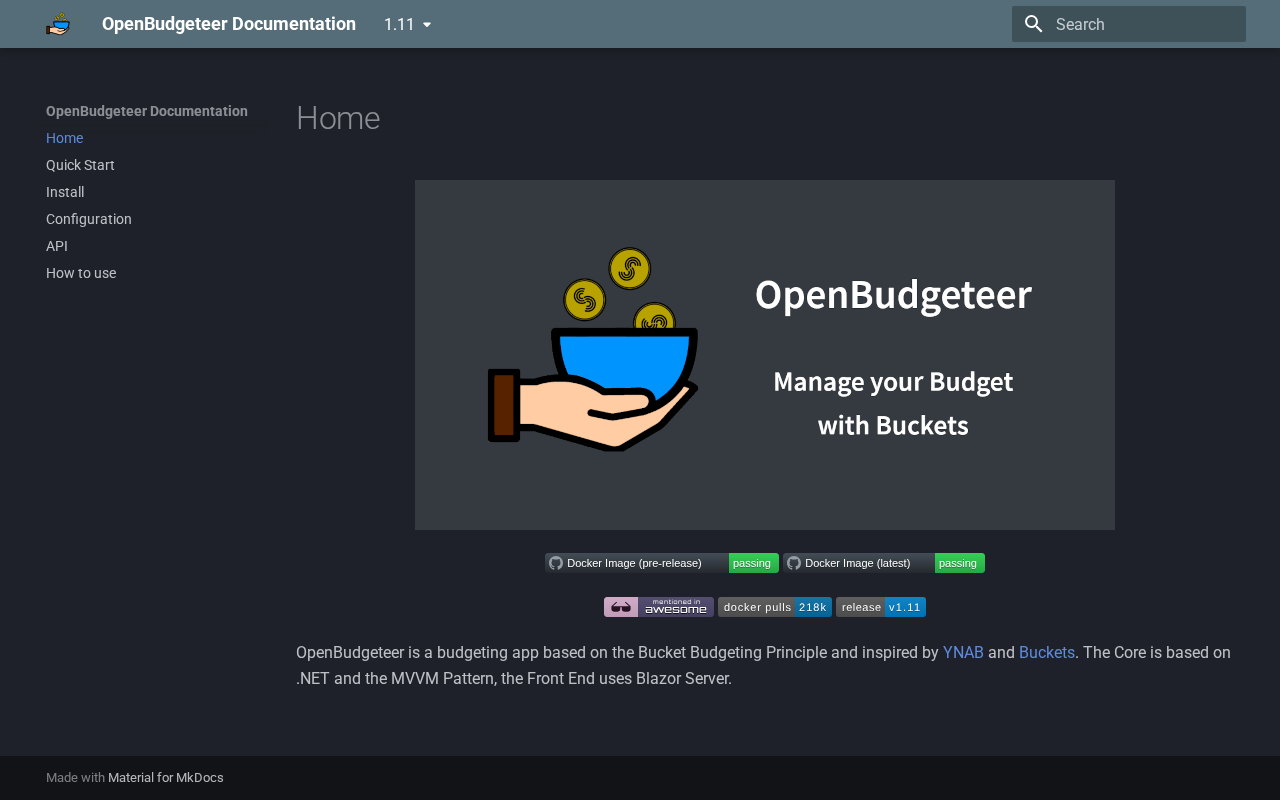Screen dimensions: 1280x800
Task: Go to Quick Start page
Action: [81, 165]
